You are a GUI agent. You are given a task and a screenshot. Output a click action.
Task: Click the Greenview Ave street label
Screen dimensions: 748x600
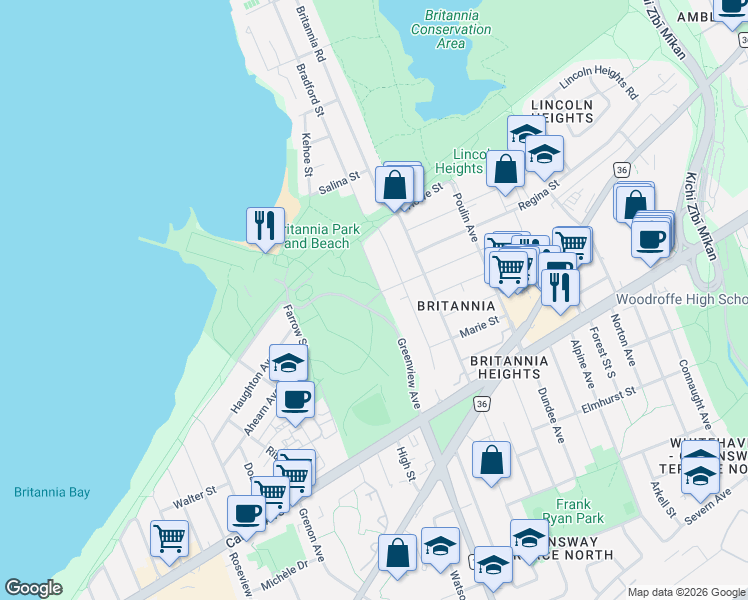(x=409, y=374)
